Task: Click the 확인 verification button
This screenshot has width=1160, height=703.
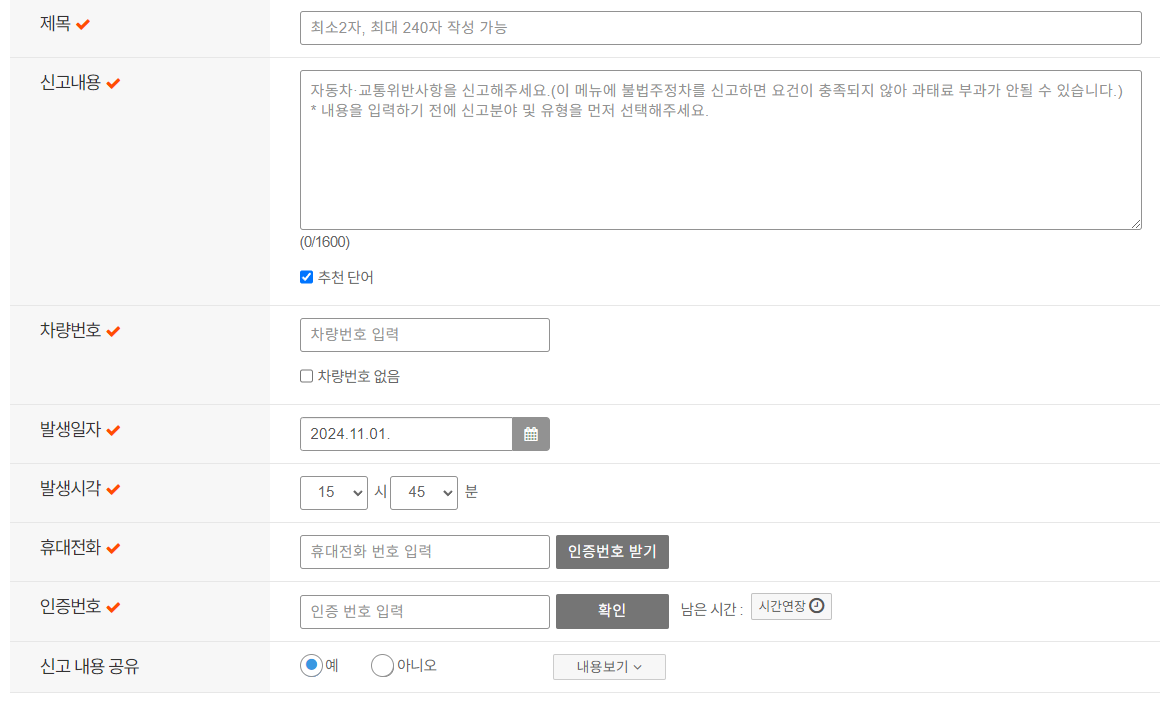Action: [x=612, y=612]
